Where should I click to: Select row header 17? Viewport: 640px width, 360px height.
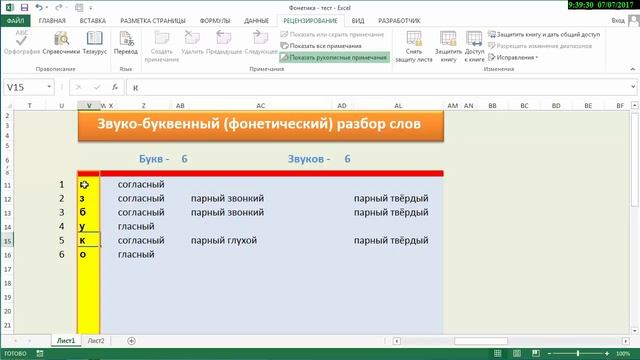point(7,269)
